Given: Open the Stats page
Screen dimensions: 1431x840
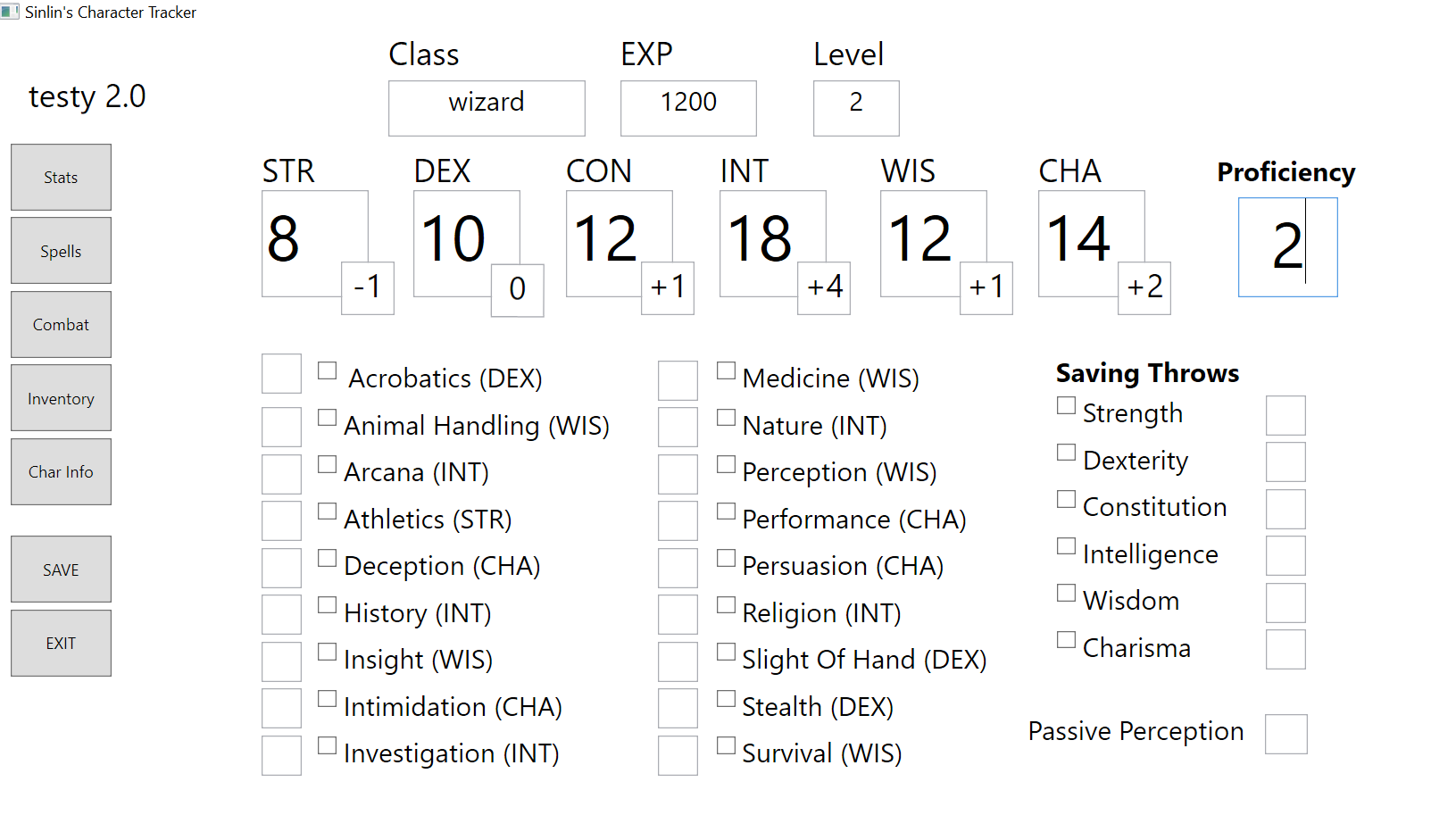Looking at the screenshot, I should 61,177.
